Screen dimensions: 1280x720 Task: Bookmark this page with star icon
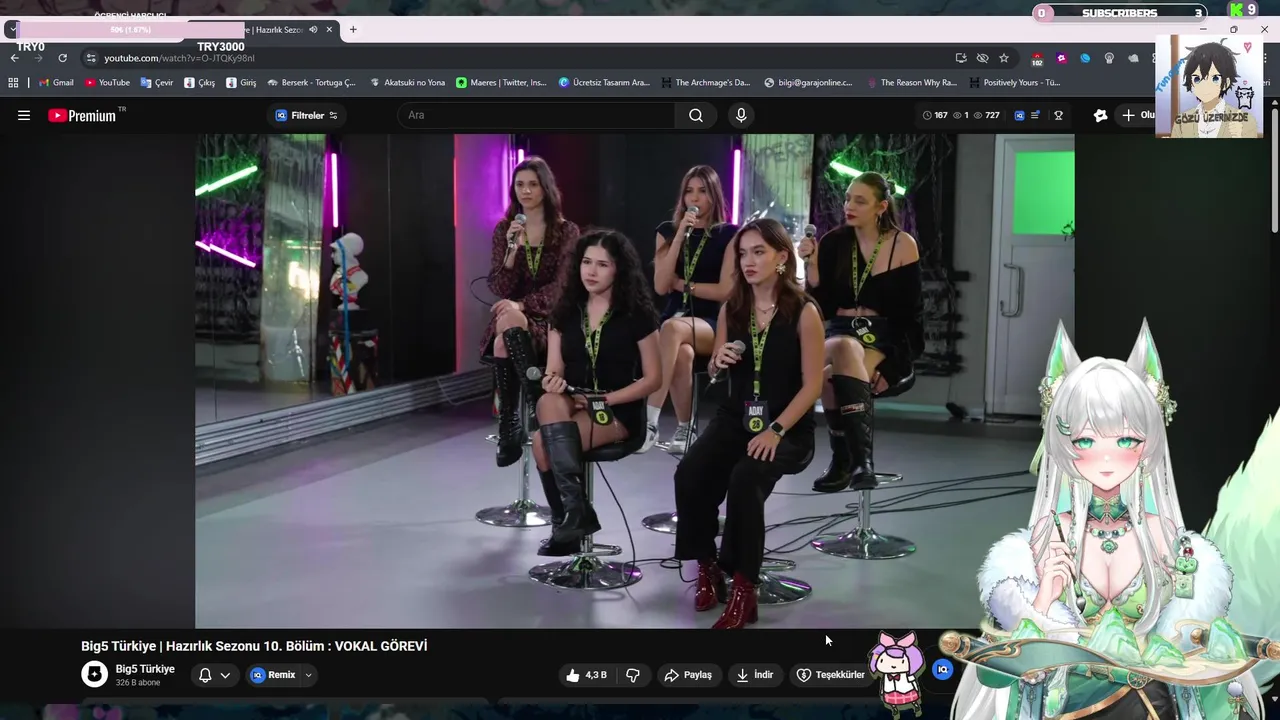1004,58
